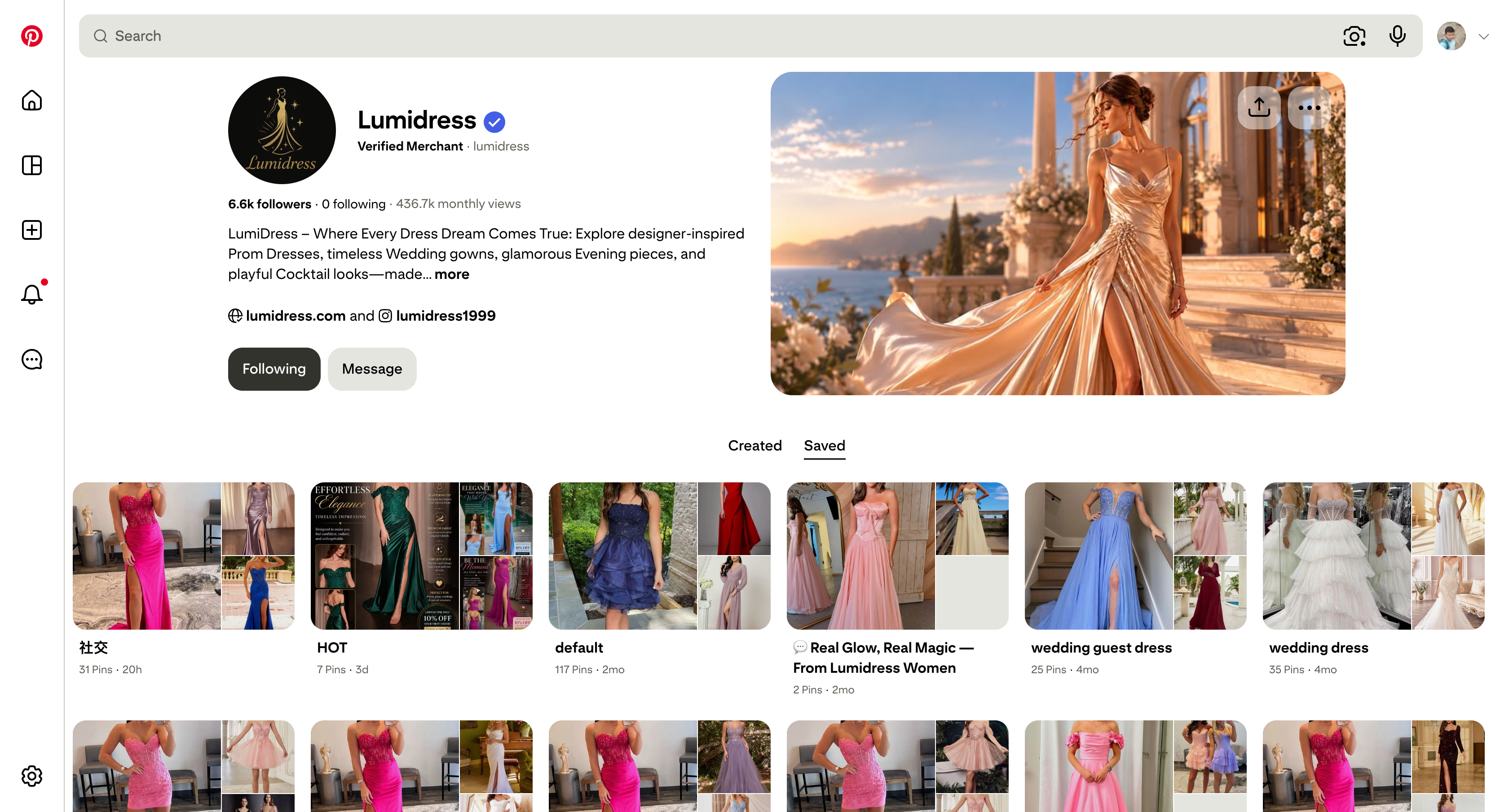
Task: Open more options on the cover image
Action: (x=1309, y=108)
